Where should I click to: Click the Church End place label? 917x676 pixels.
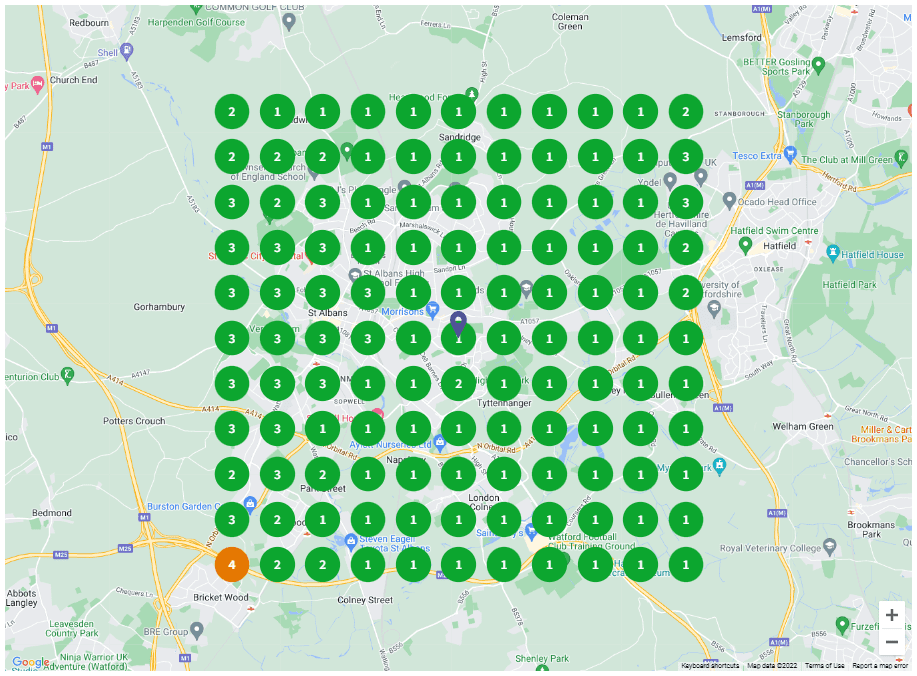(74, 80)
